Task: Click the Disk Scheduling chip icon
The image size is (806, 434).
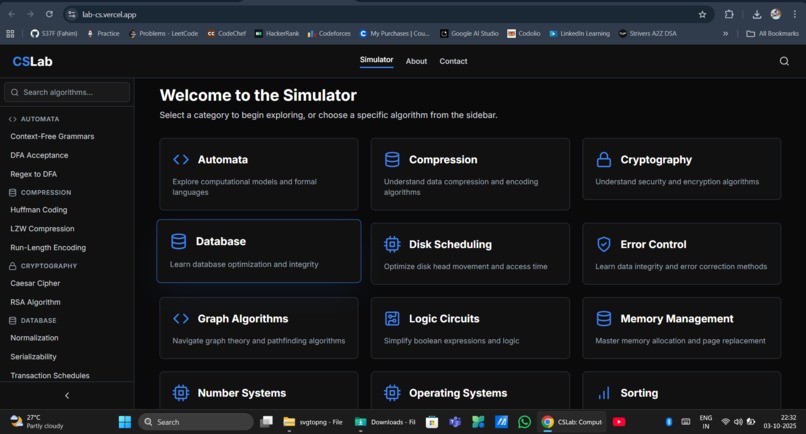Action: (392, 244)
